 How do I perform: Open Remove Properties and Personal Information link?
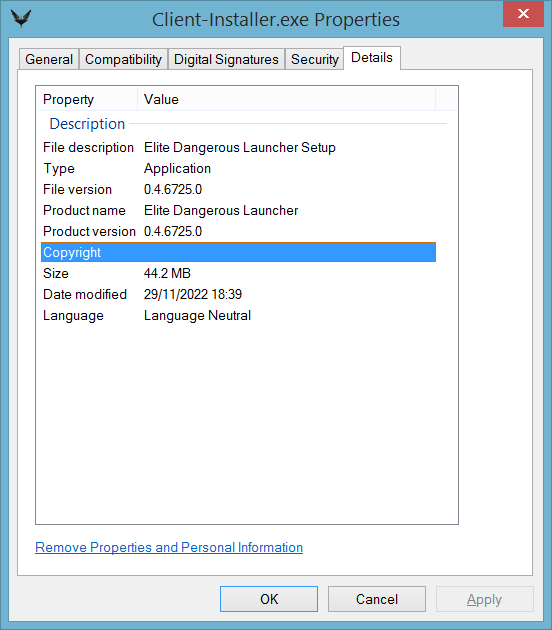169,547
